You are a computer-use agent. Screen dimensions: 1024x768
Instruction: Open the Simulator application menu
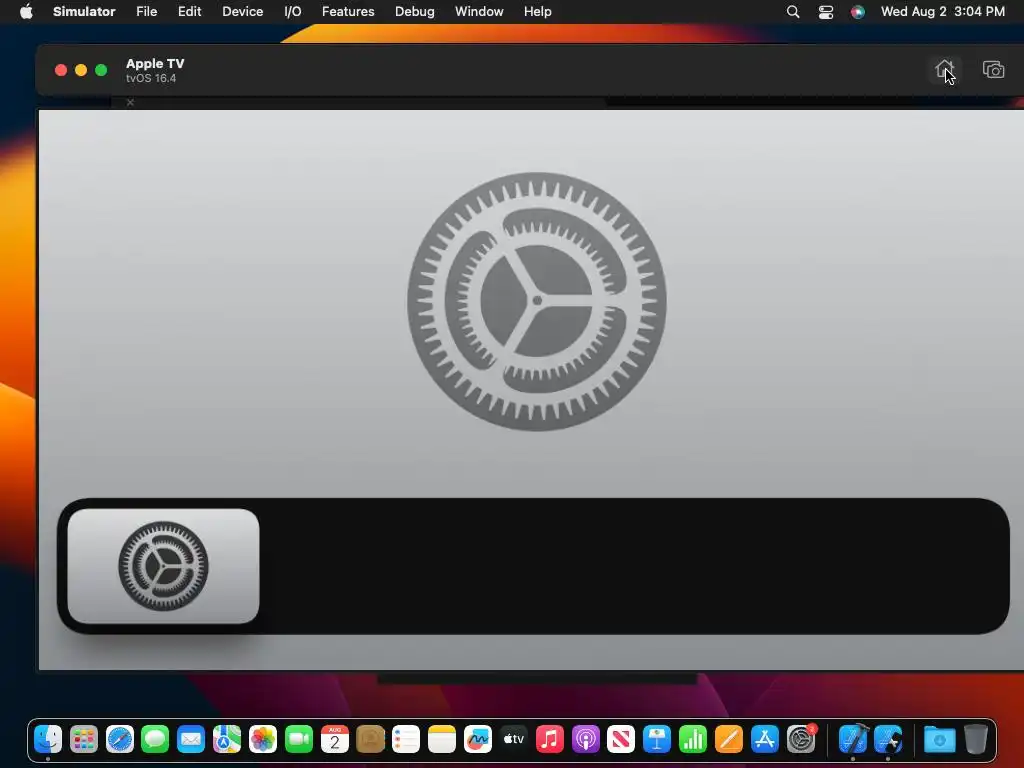click(x=84, y=11)
